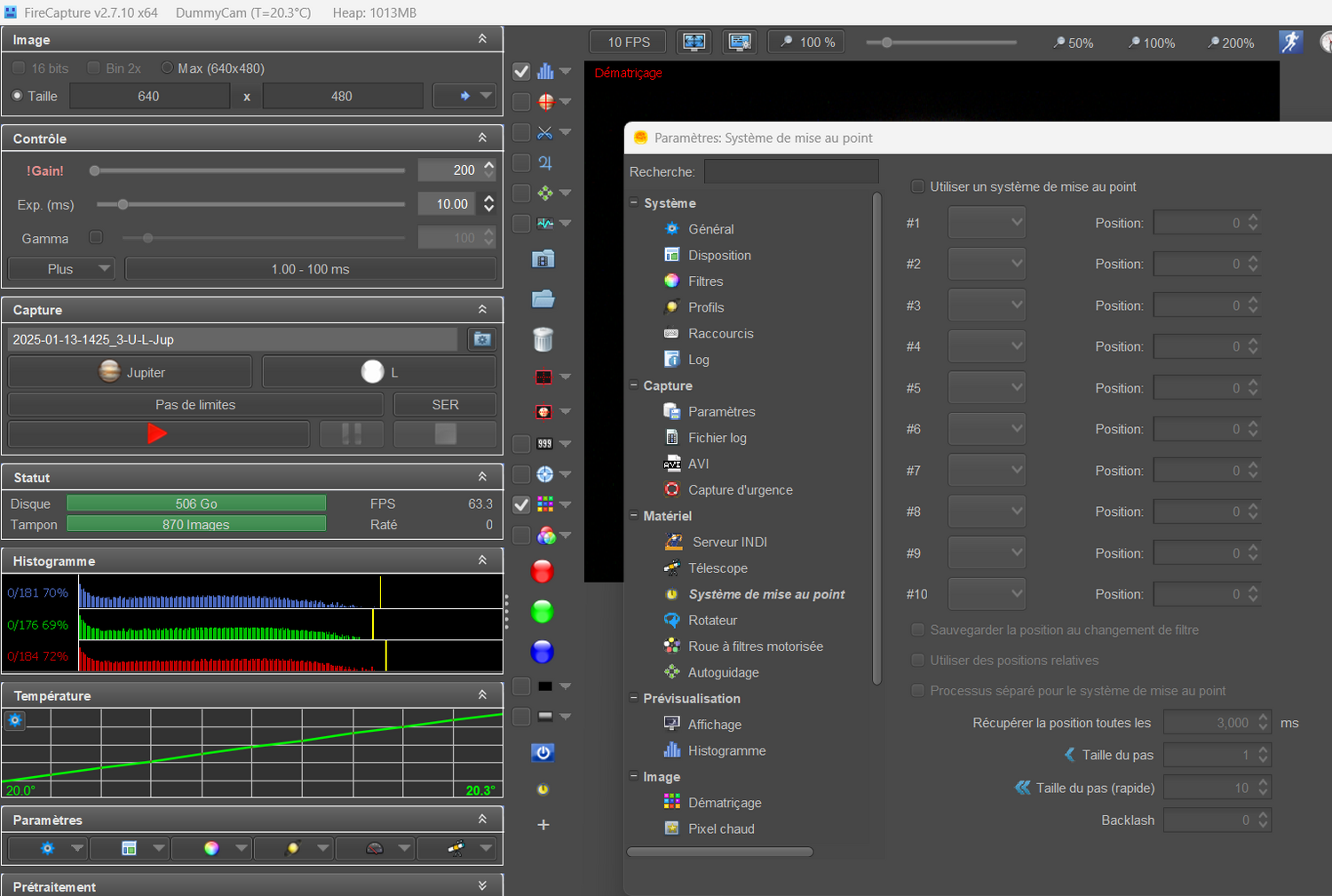Collapse the Matériel tree section
Screen dimensions: 1332x896
pos(634,515)
